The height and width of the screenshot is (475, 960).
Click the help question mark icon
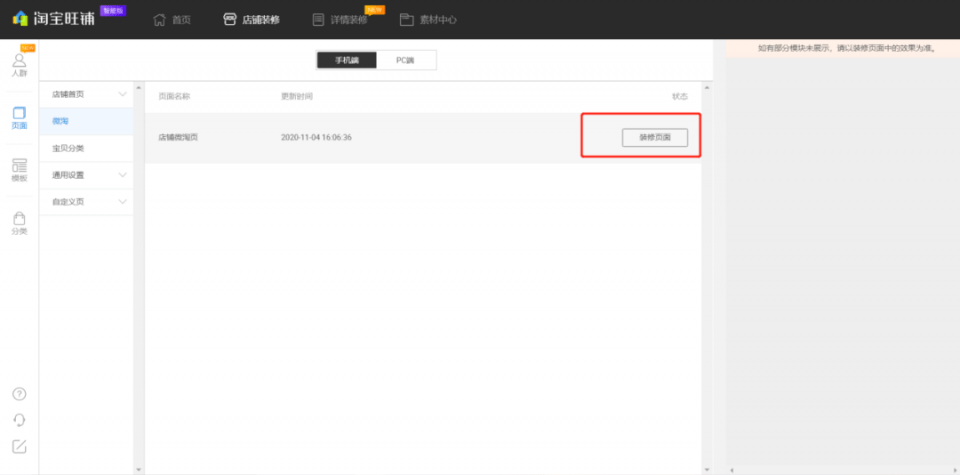(19, 394)
